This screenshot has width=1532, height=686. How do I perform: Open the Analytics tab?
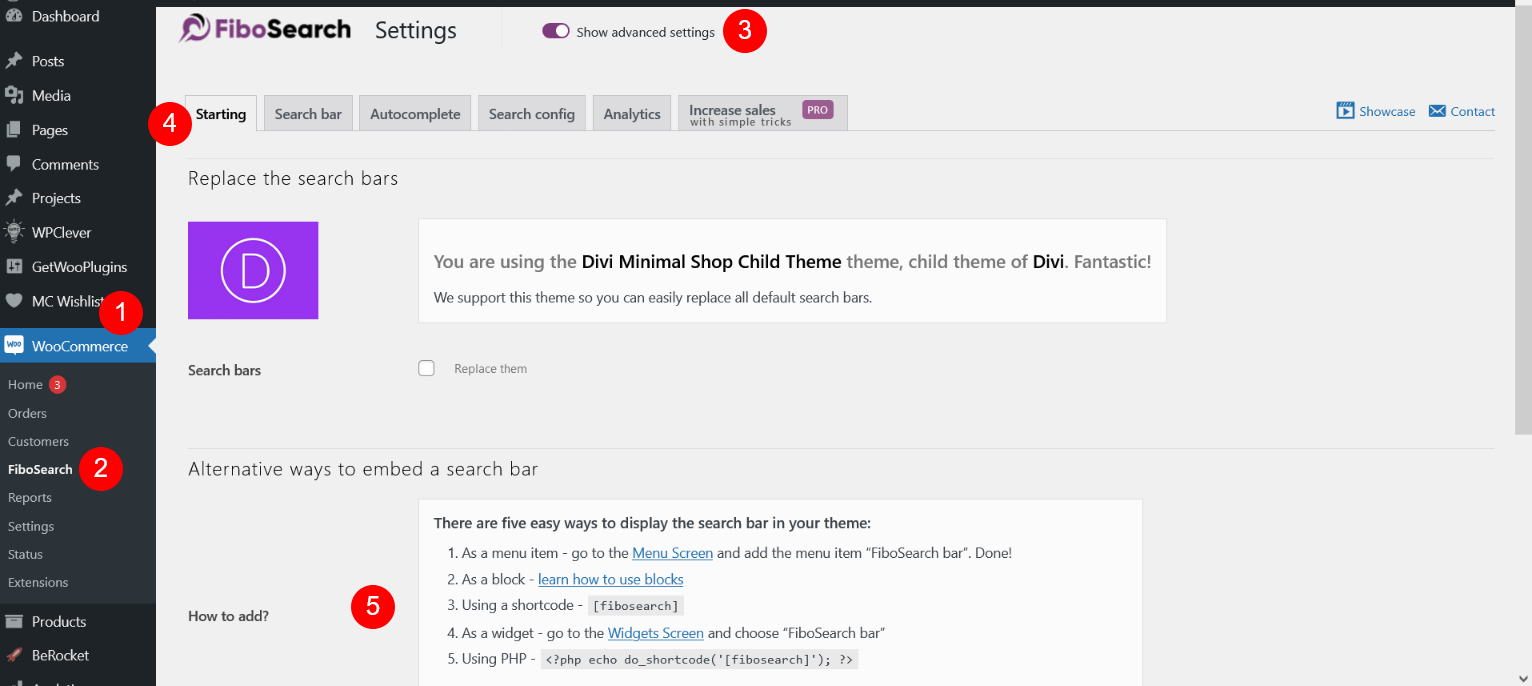[x=632, y=114]
